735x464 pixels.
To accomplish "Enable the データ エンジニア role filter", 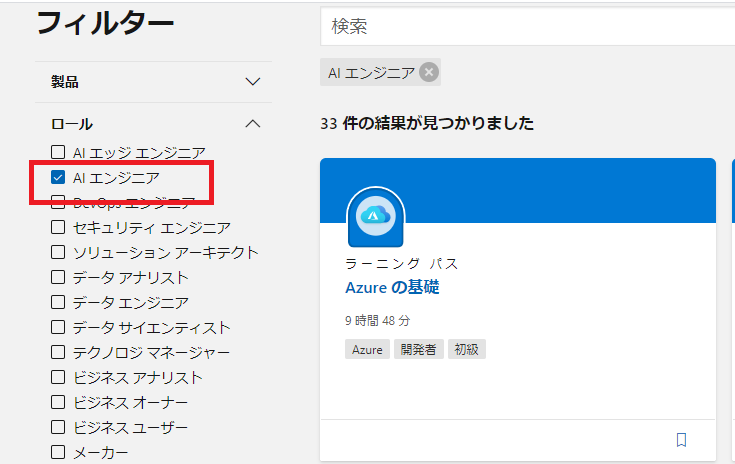I will point(58,302).
